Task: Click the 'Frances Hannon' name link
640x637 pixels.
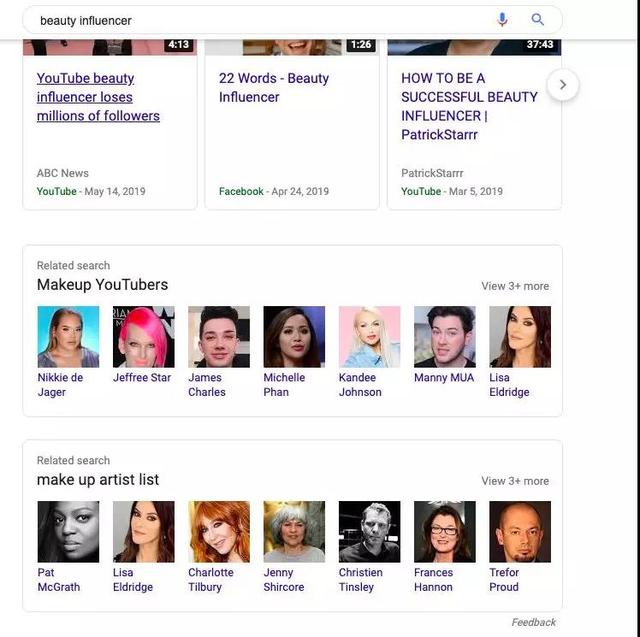Action: (433, 579)
